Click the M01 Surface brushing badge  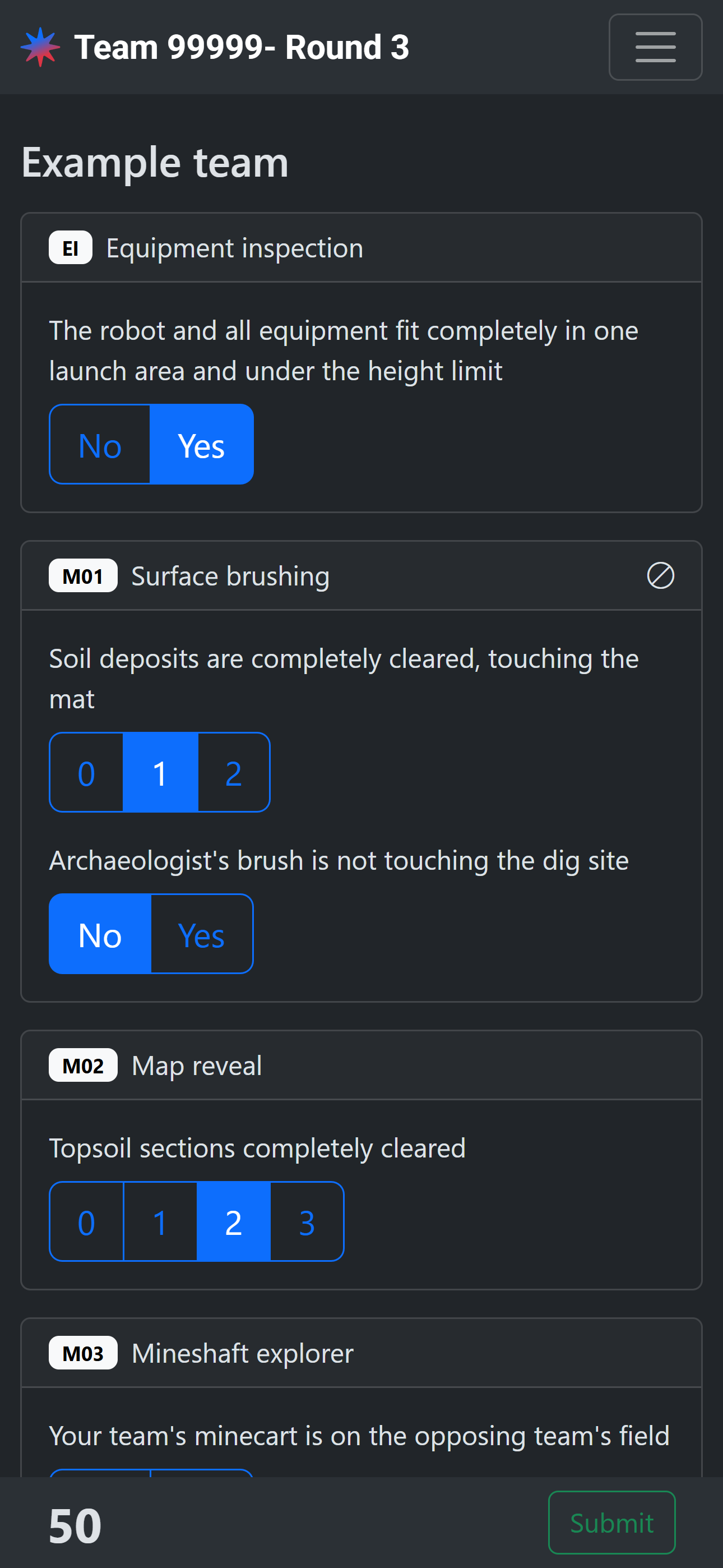[83, 575]
